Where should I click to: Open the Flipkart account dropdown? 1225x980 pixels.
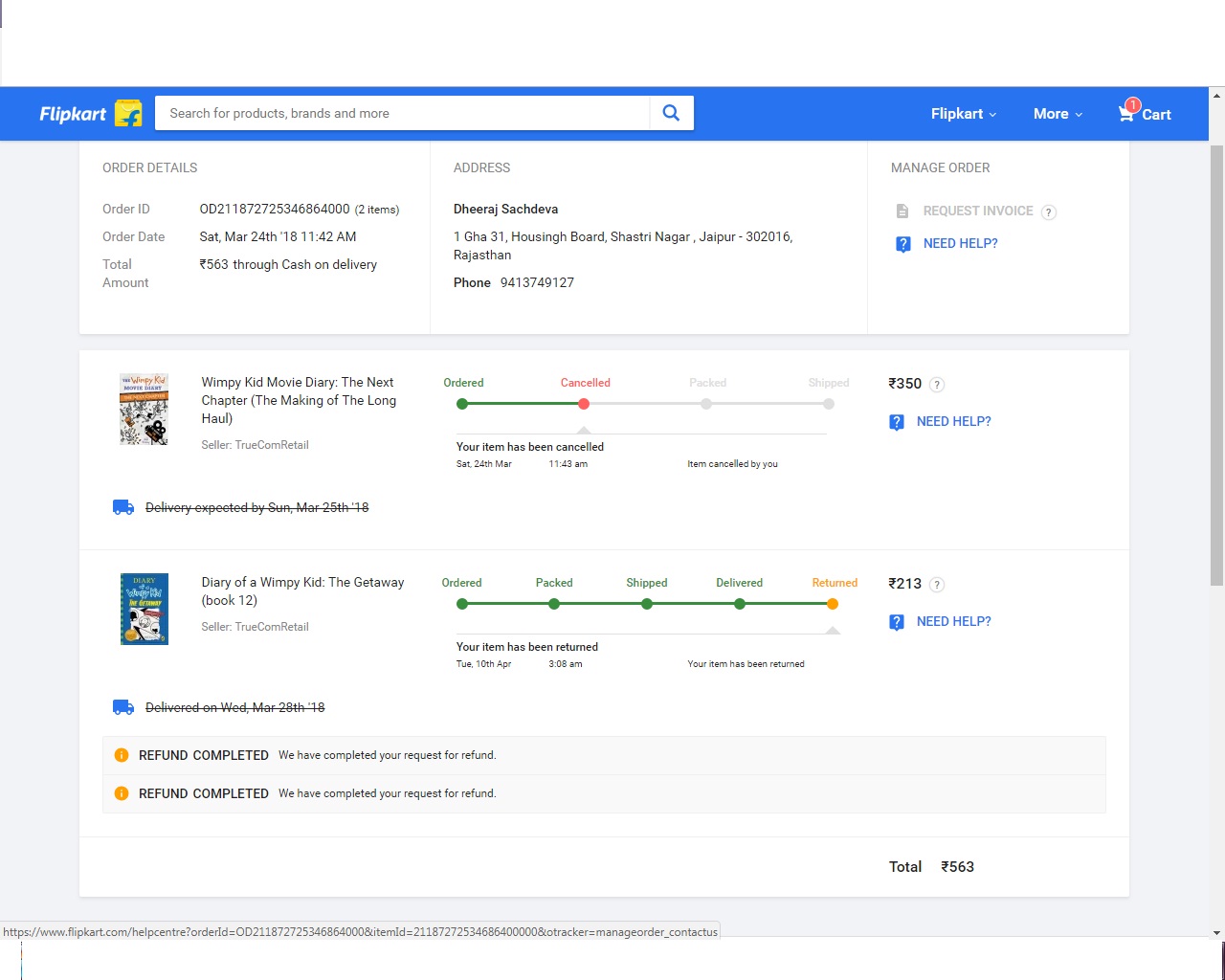coord(964,114)
